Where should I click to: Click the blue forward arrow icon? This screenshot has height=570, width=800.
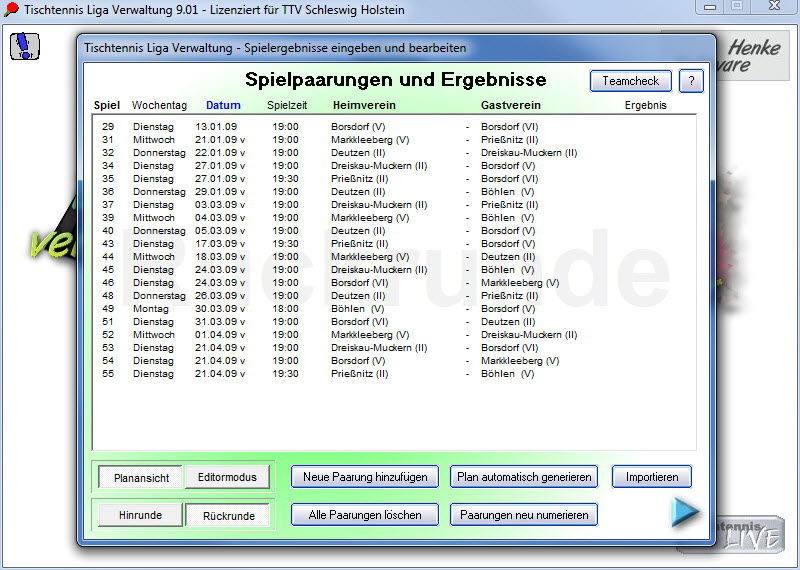pos(685,512)
